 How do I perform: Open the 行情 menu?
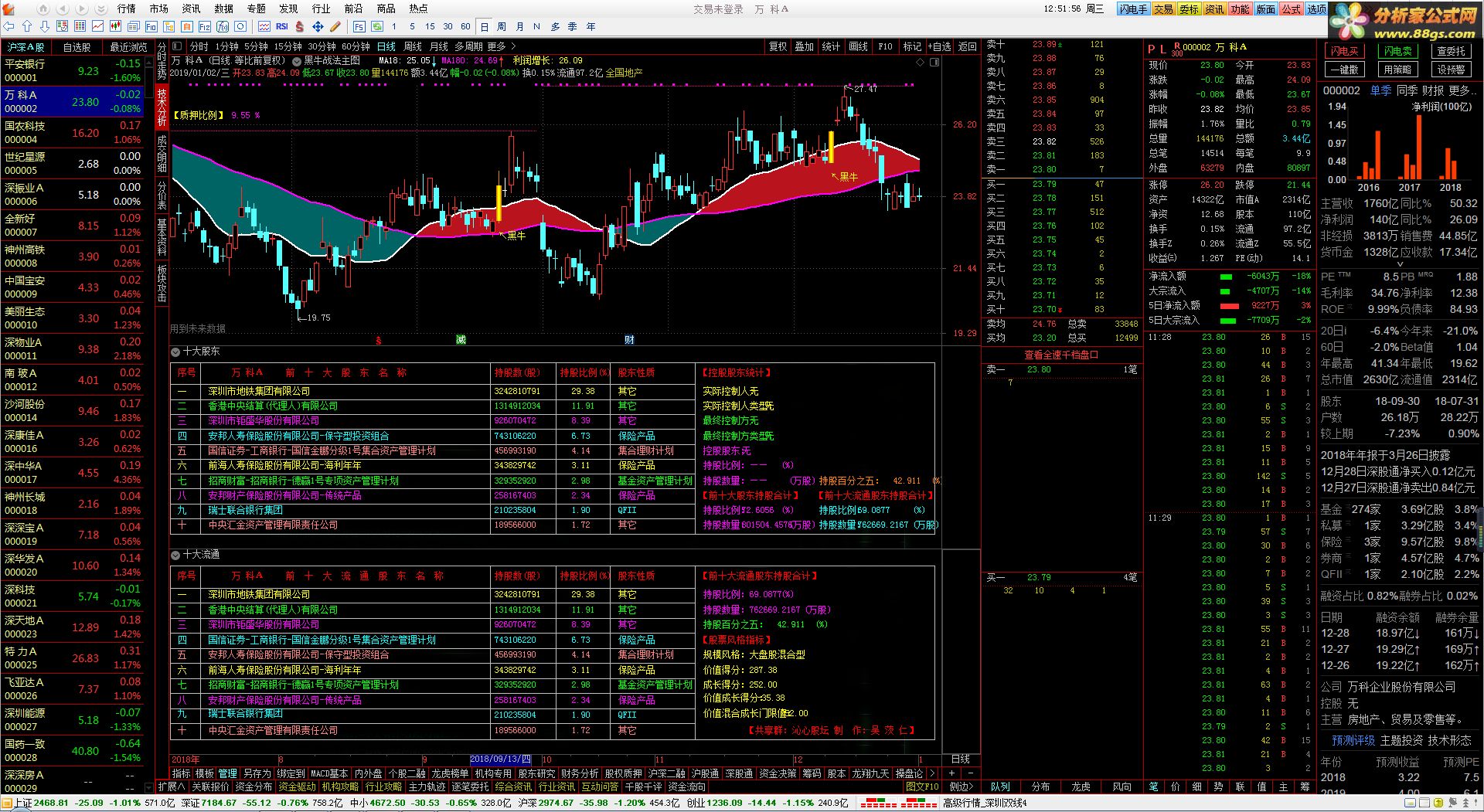tap(127, 8)
